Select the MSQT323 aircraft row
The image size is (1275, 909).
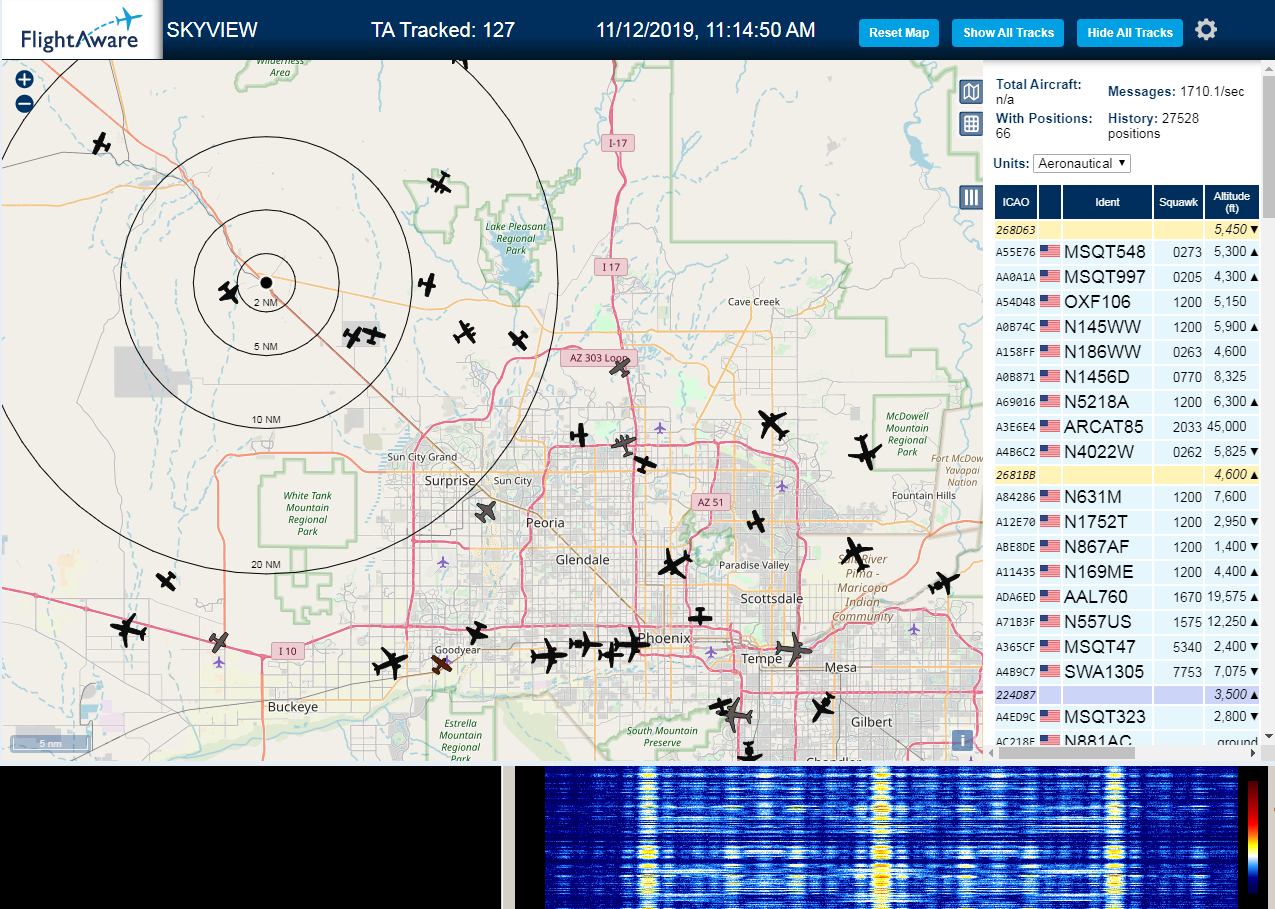coord(1127,717)
